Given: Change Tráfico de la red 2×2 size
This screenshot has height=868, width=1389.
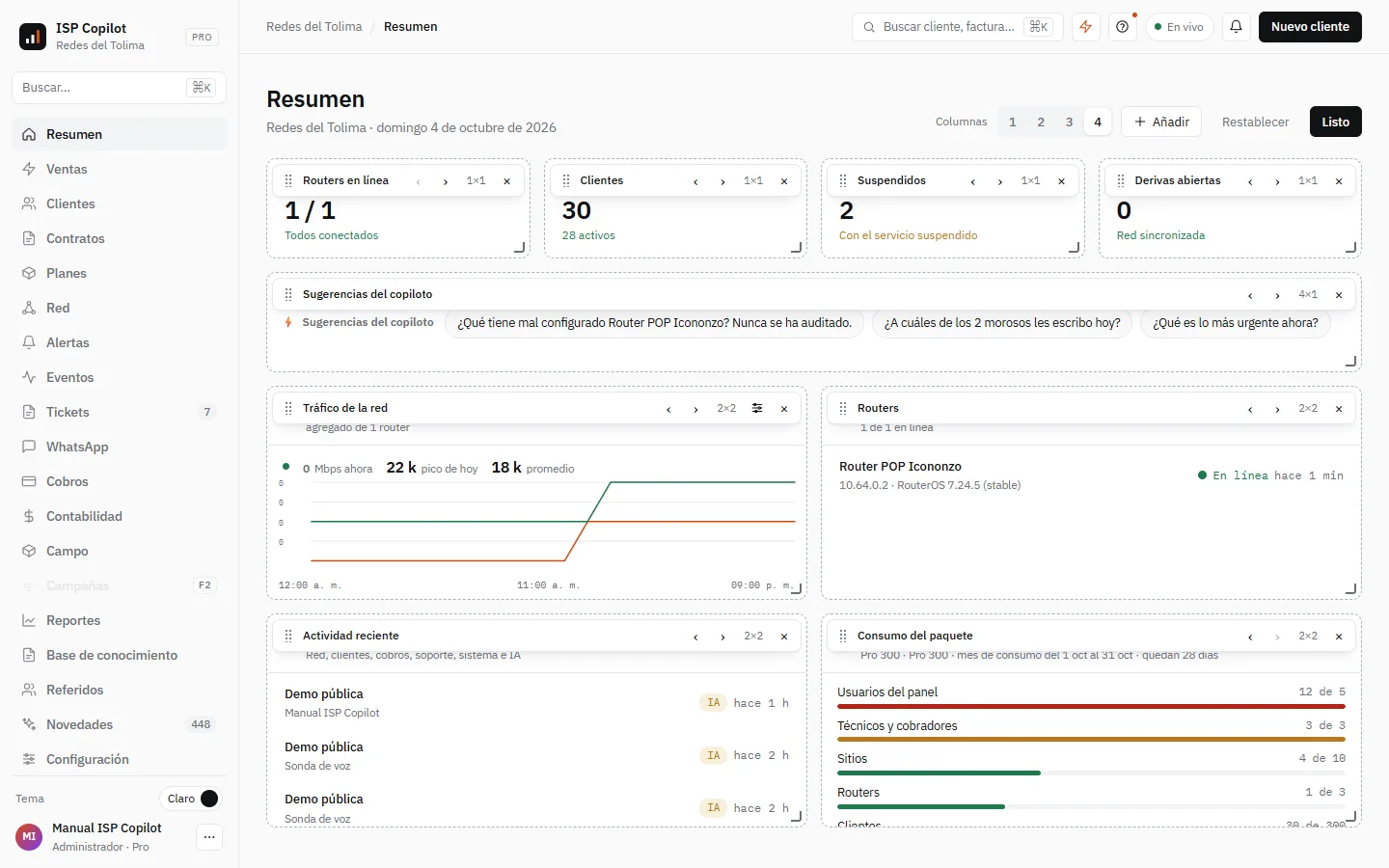Looking at the screenshot, I should (x=726, y=409).
